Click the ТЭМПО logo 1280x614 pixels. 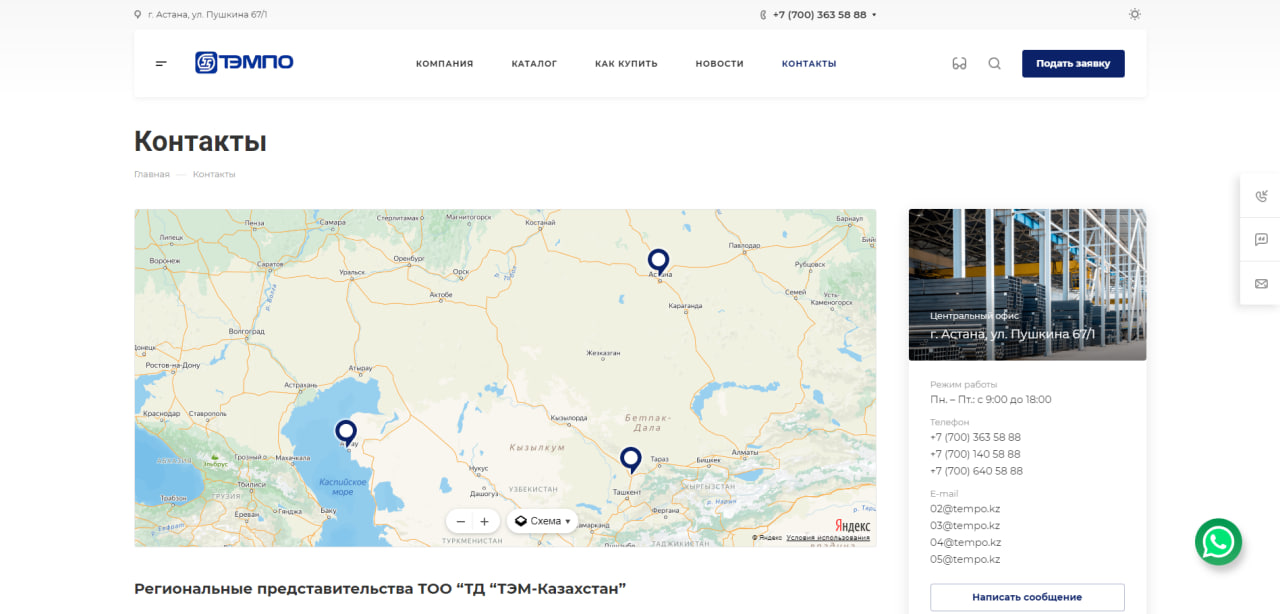244,62
